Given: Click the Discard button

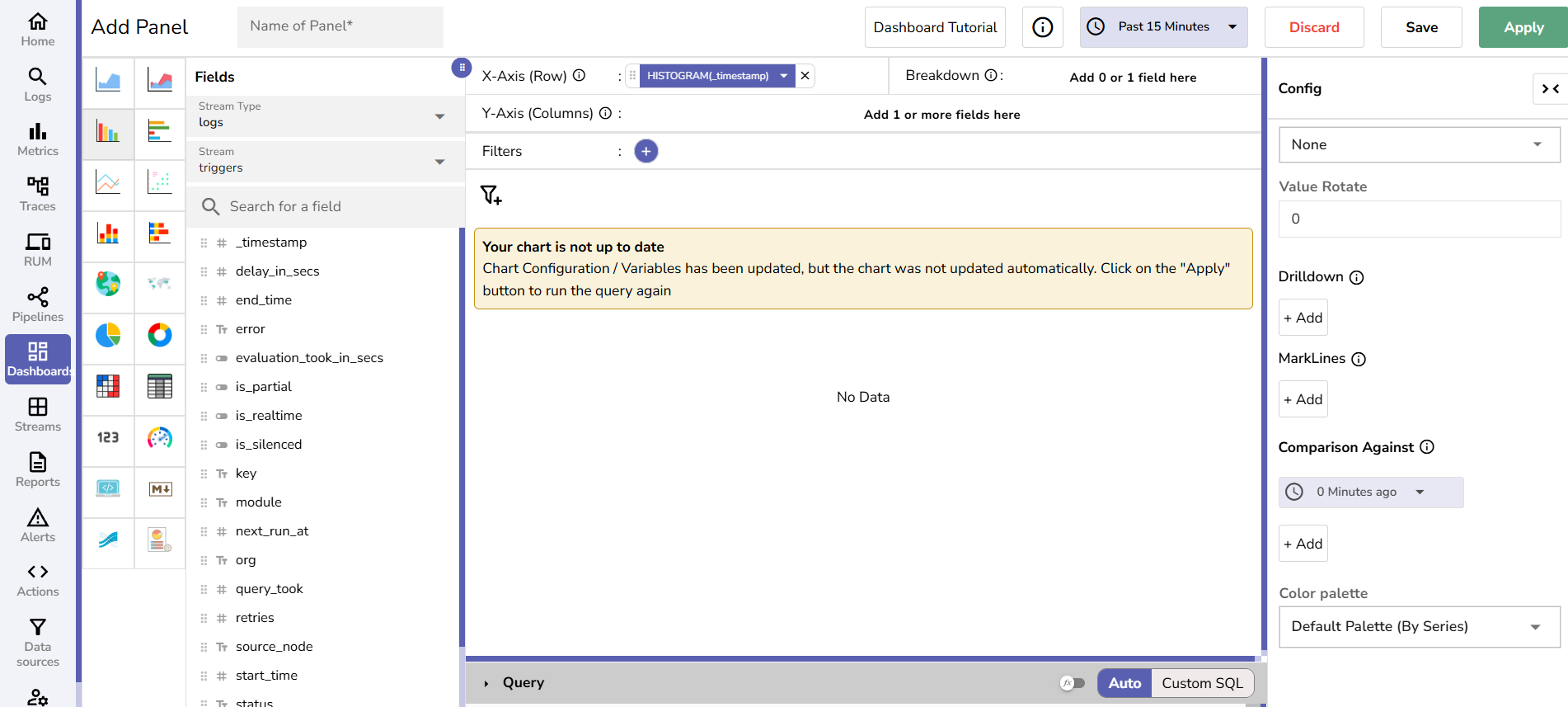Looking at the screenshot, I should pos(1313,27).
